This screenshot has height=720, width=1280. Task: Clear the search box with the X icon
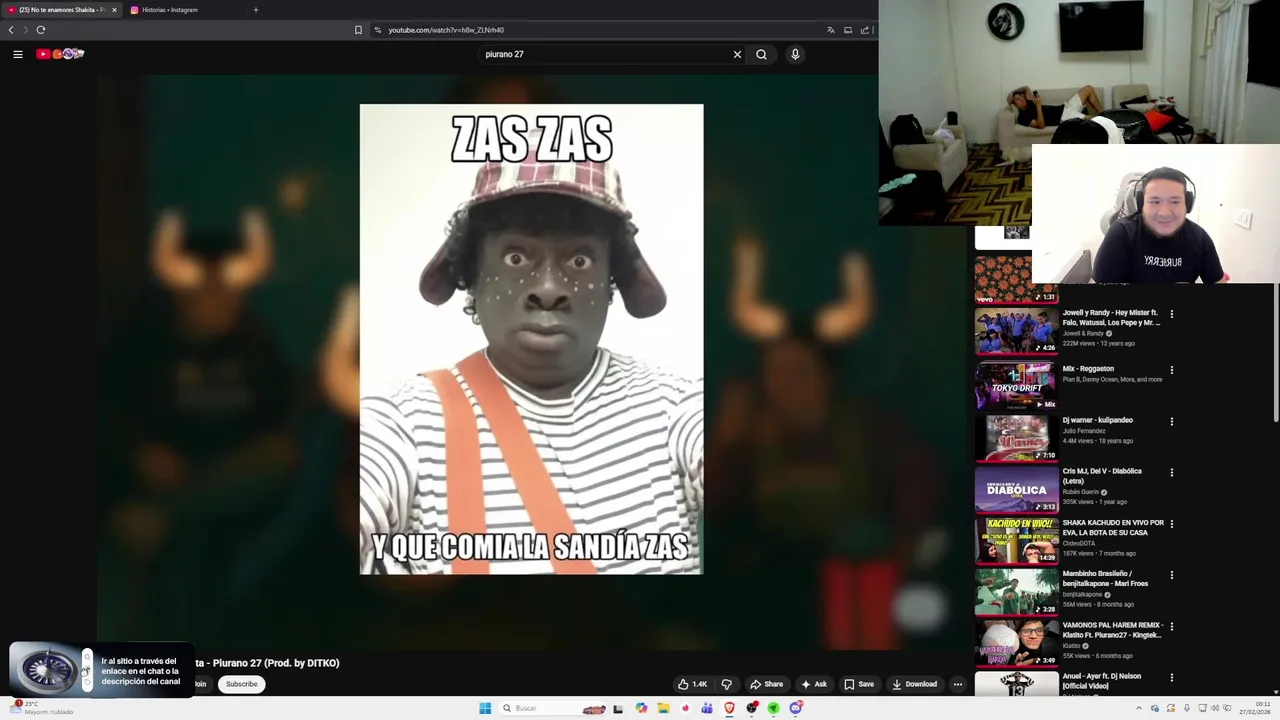click(737, 54)
